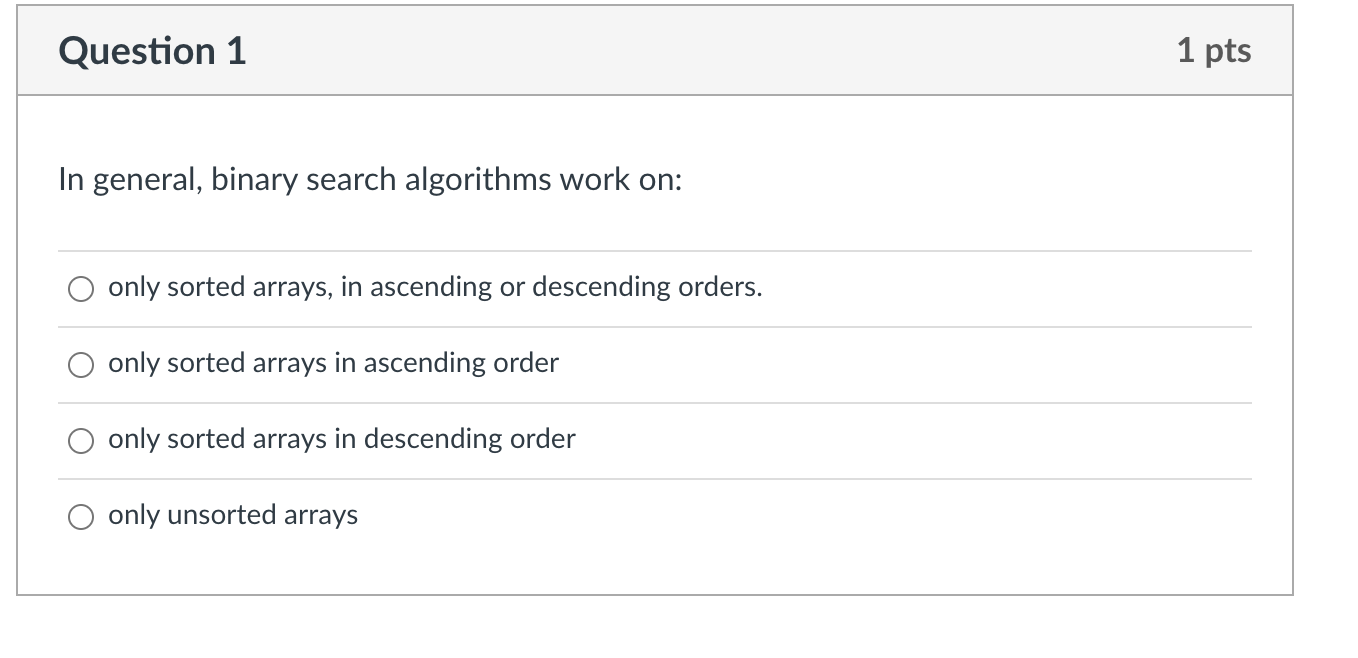Select the 'ascending or descending orders' radio button
Image resolution: width=1358 pixels, height=658 pixels.
[81, 289]
